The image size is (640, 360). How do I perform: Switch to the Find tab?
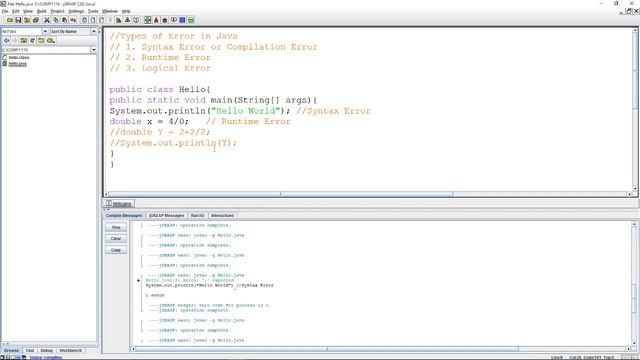tap(30, 351)
